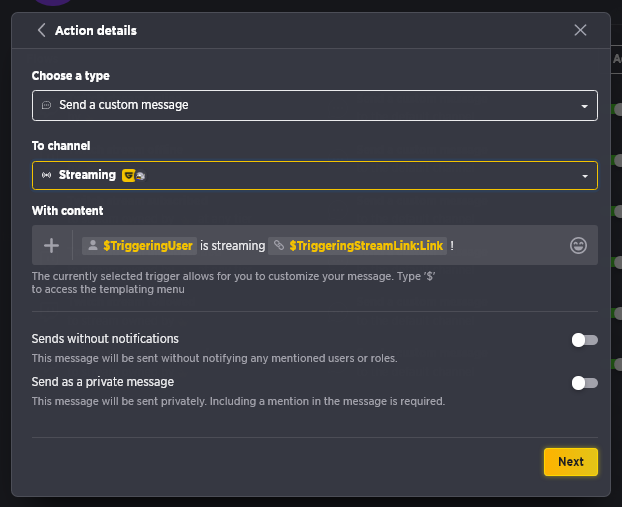Open the Choose a type dropdown
Viewport: 622px width, 507px height.
315,106
